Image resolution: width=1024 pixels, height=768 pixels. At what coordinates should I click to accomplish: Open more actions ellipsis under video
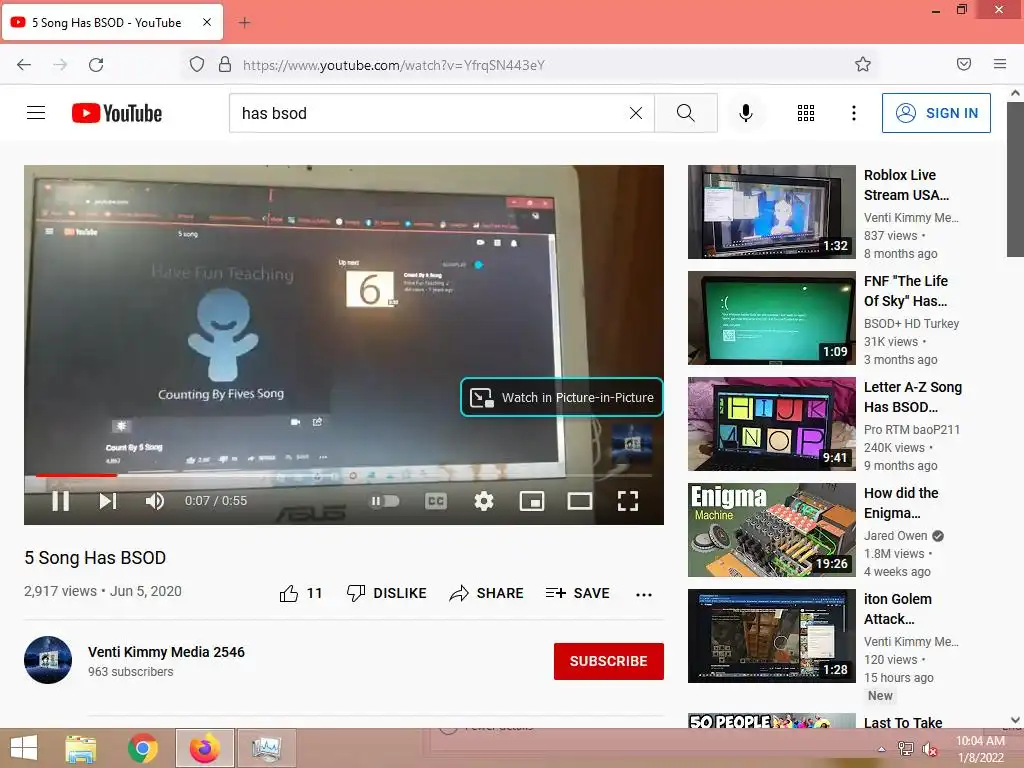pyautogui.click(x=644, y=594)
